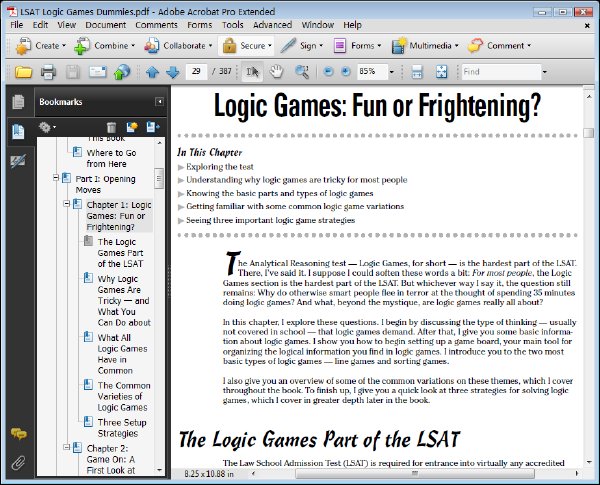Go to the previous page with up arrow
This screenshot has width=600, height=485.
(152, 72)
